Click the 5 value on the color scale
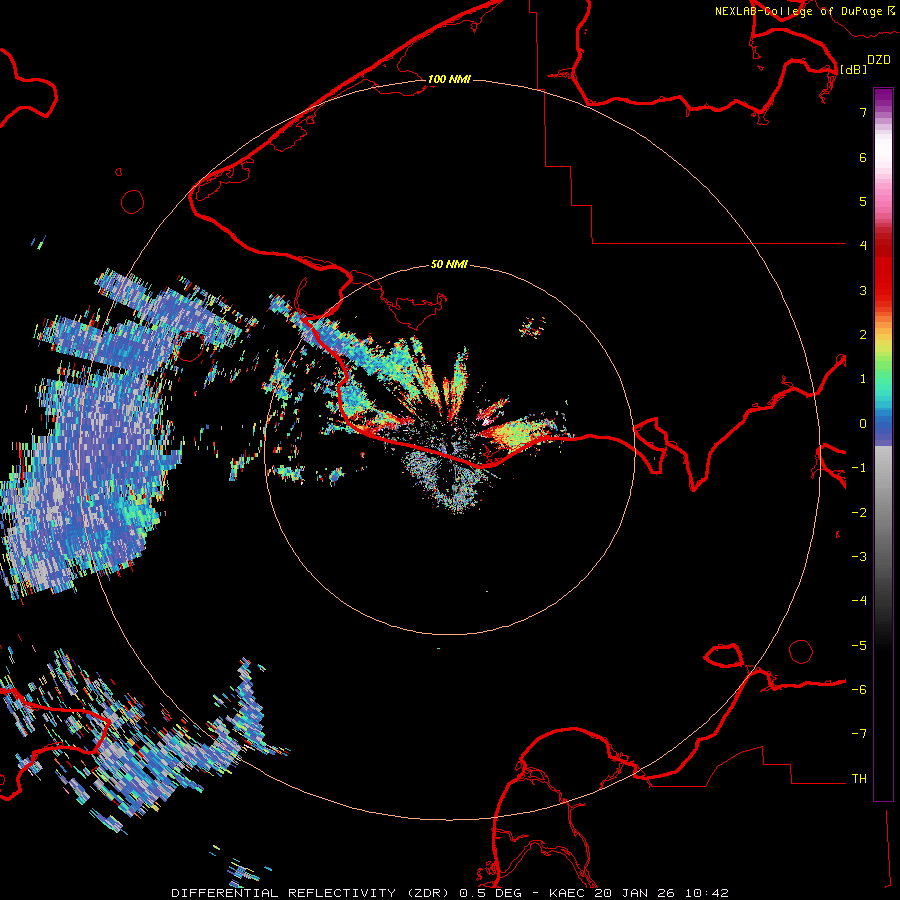Image resolution: width=900 pixels, height=900 pixels. (x=863, y=201)
